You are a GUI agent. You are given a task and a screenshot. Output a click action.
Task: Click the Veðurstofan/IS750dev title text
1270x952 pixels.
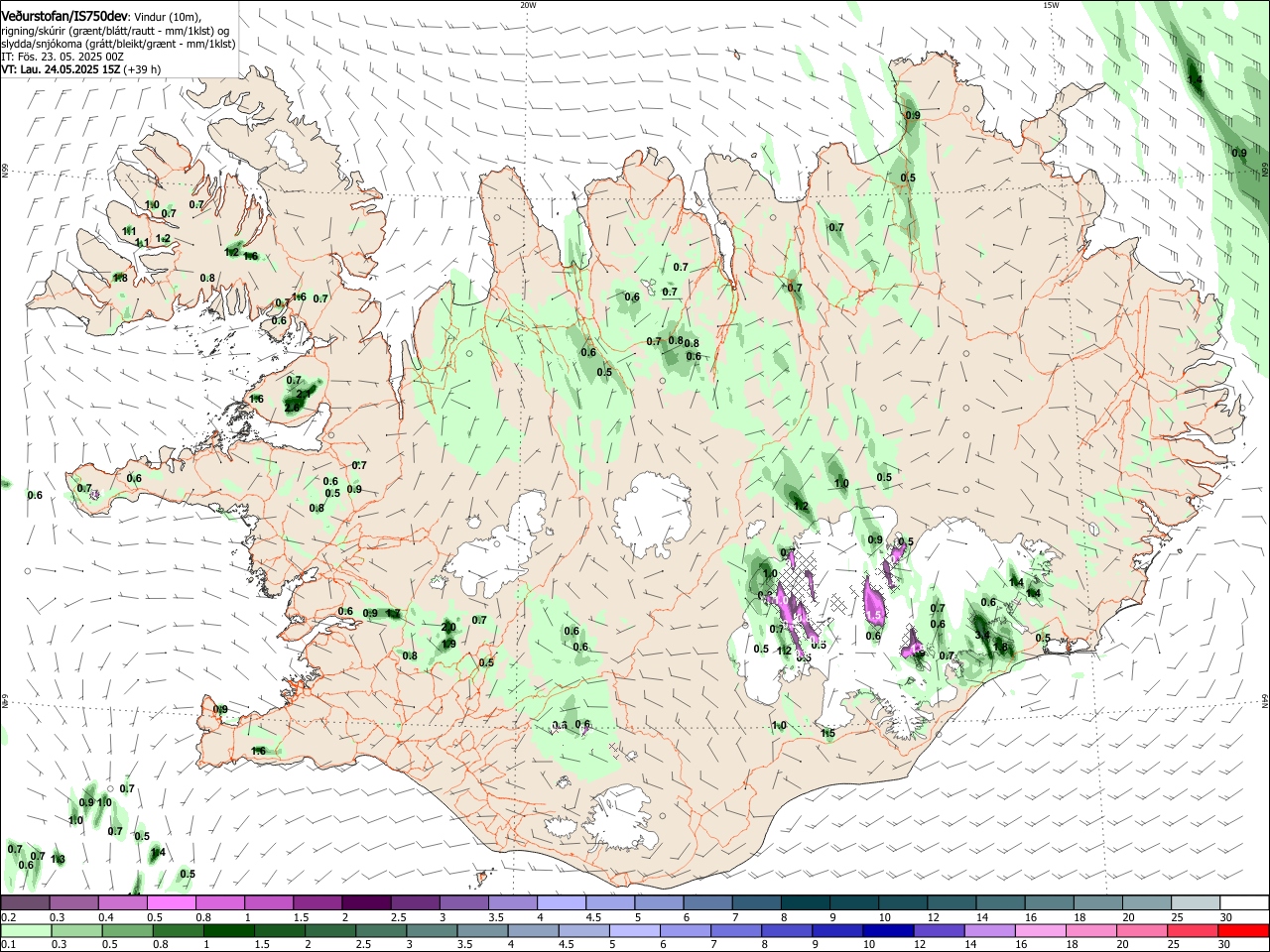(x=64, y=17)
